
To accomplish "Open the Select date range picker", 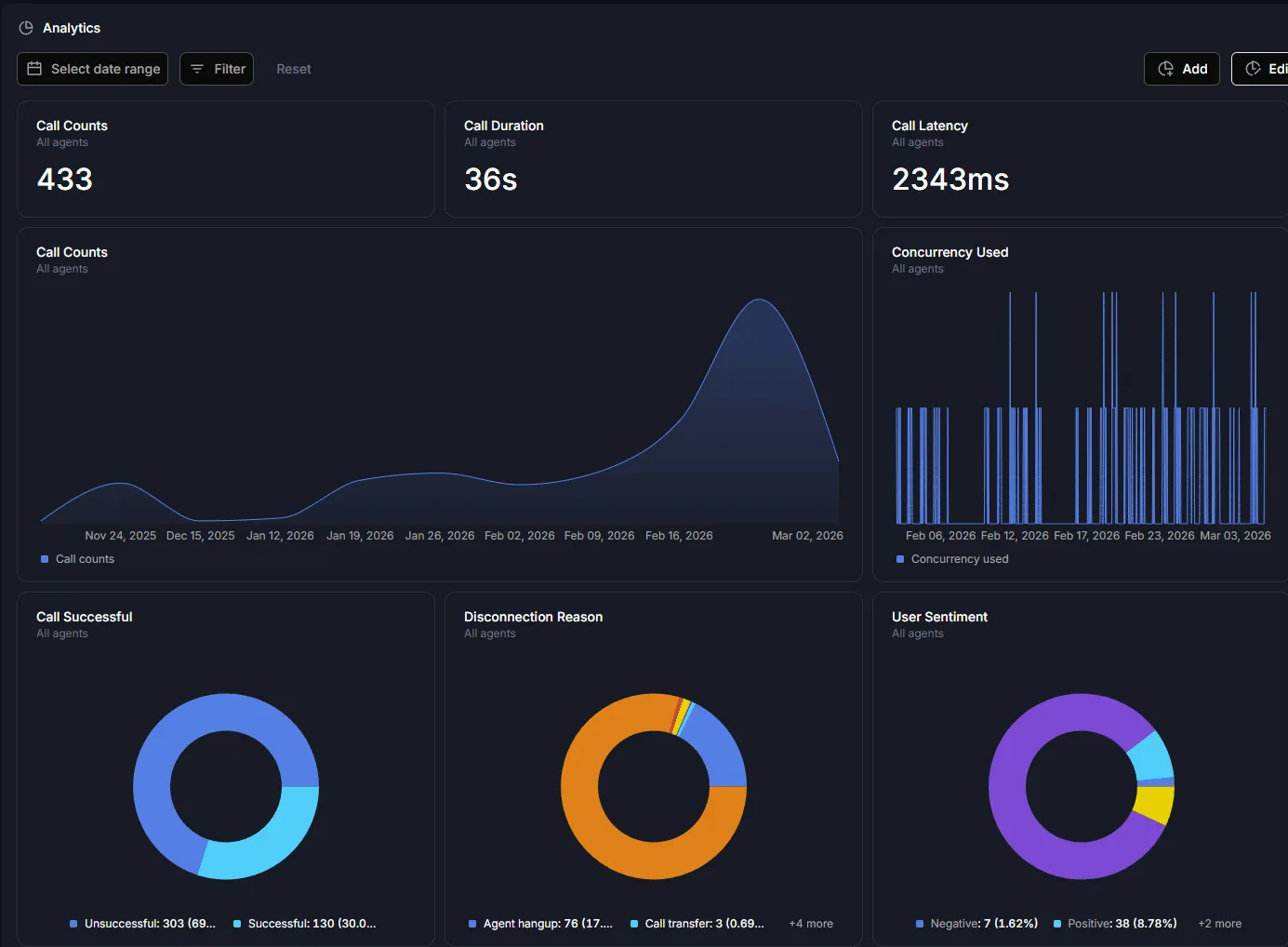I will point(92,68).
